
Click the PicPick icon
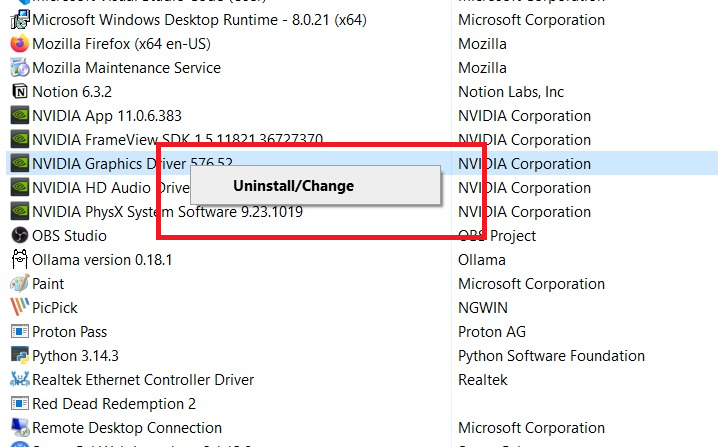point(20,307)
